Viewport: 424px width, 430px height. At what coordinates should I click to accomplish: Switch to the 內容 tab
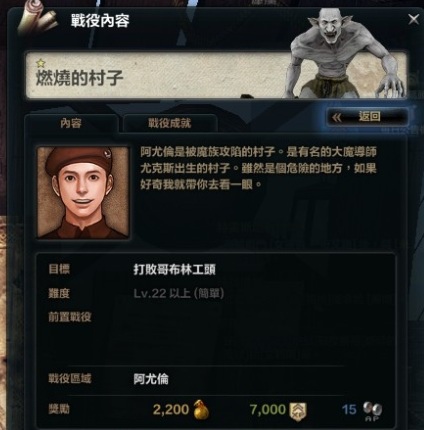pos(71,123)
